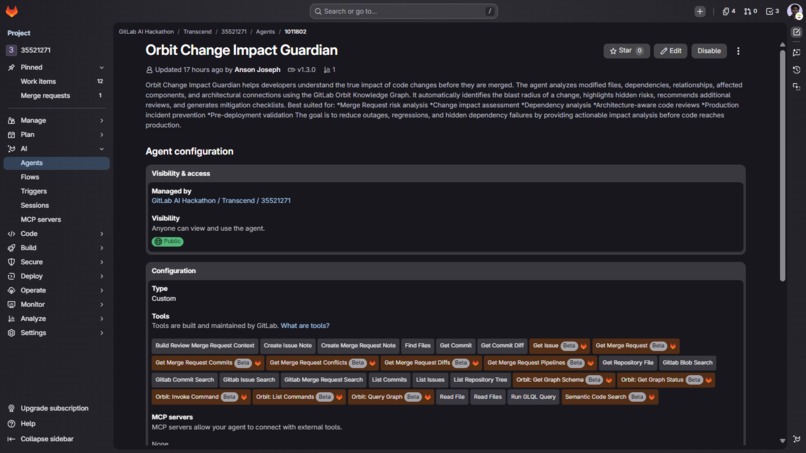Expand the Analyze section chevron
806x453 pixels.
[x=101, y=319]
